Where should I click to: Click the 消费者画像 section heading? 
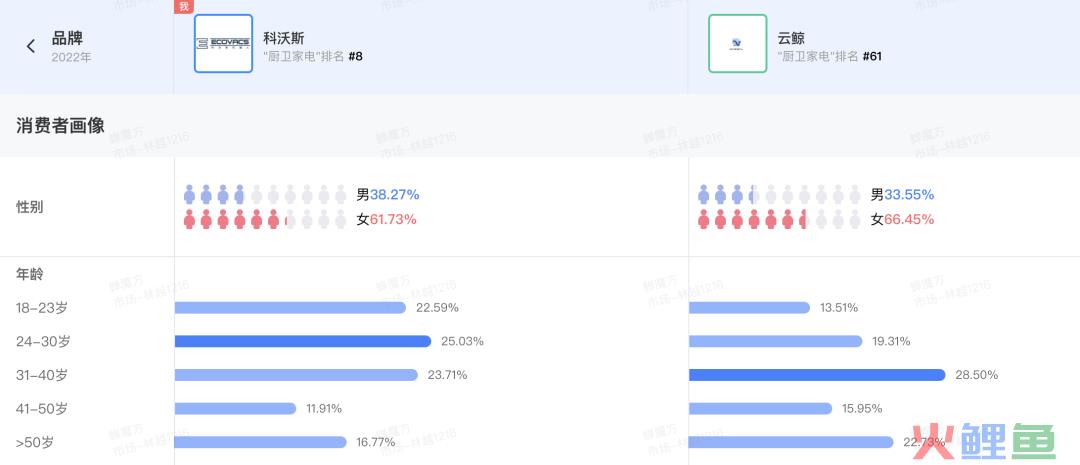[61, 125]
